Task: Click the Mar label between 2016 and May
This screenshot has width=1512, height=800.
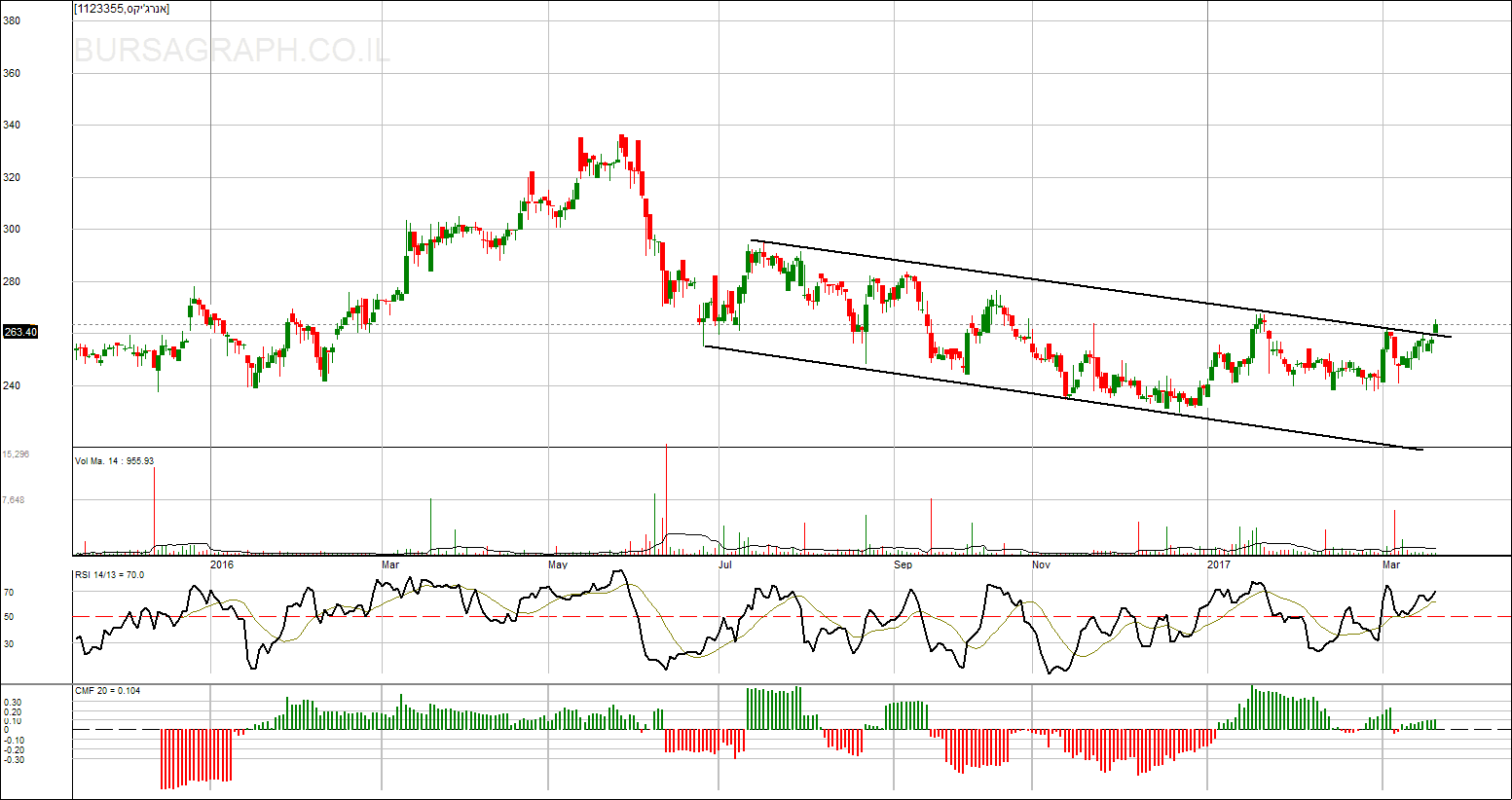Action: point(390,565)
